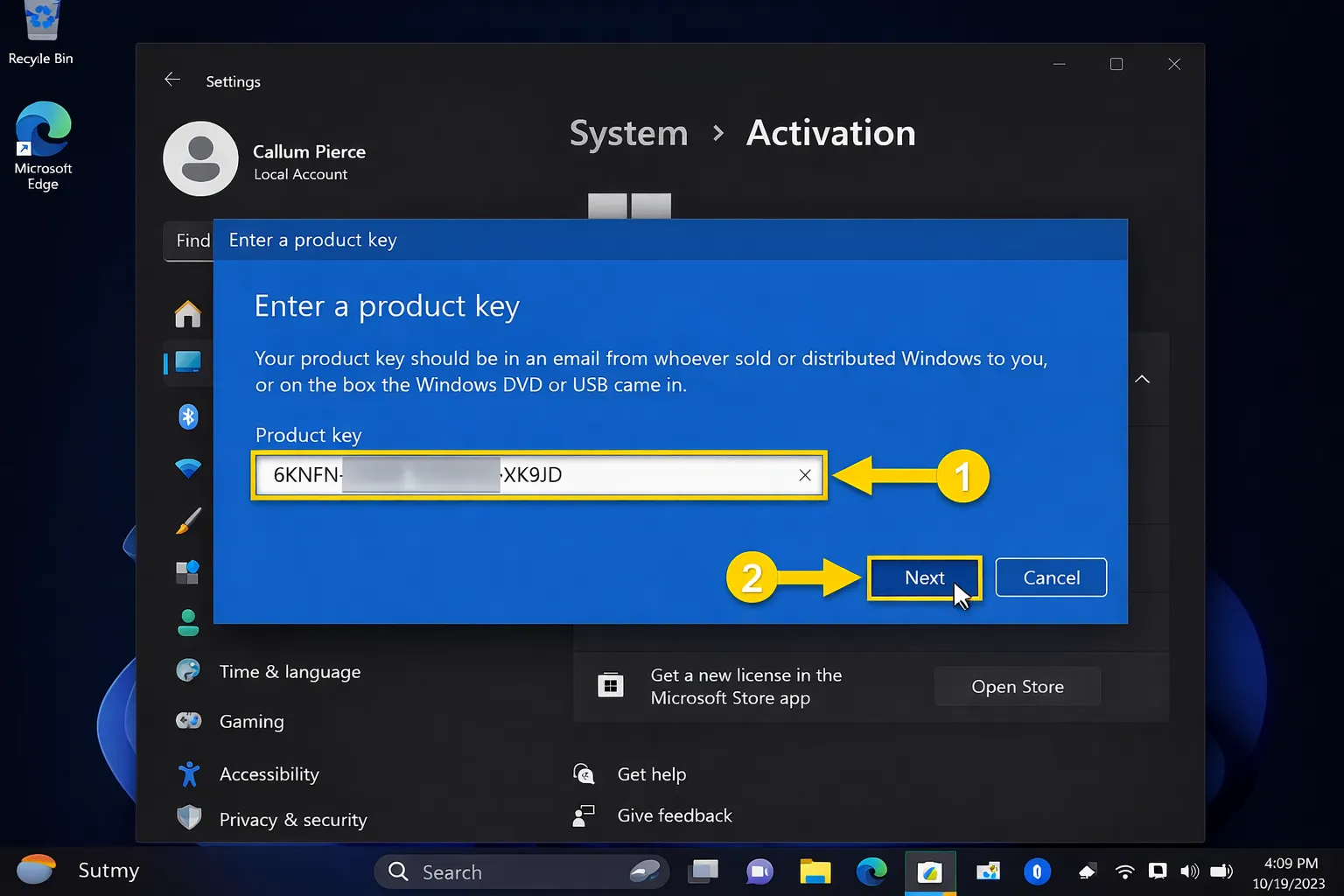Clear the product key field with X
1344x896 pixels.
click(805, 475)
